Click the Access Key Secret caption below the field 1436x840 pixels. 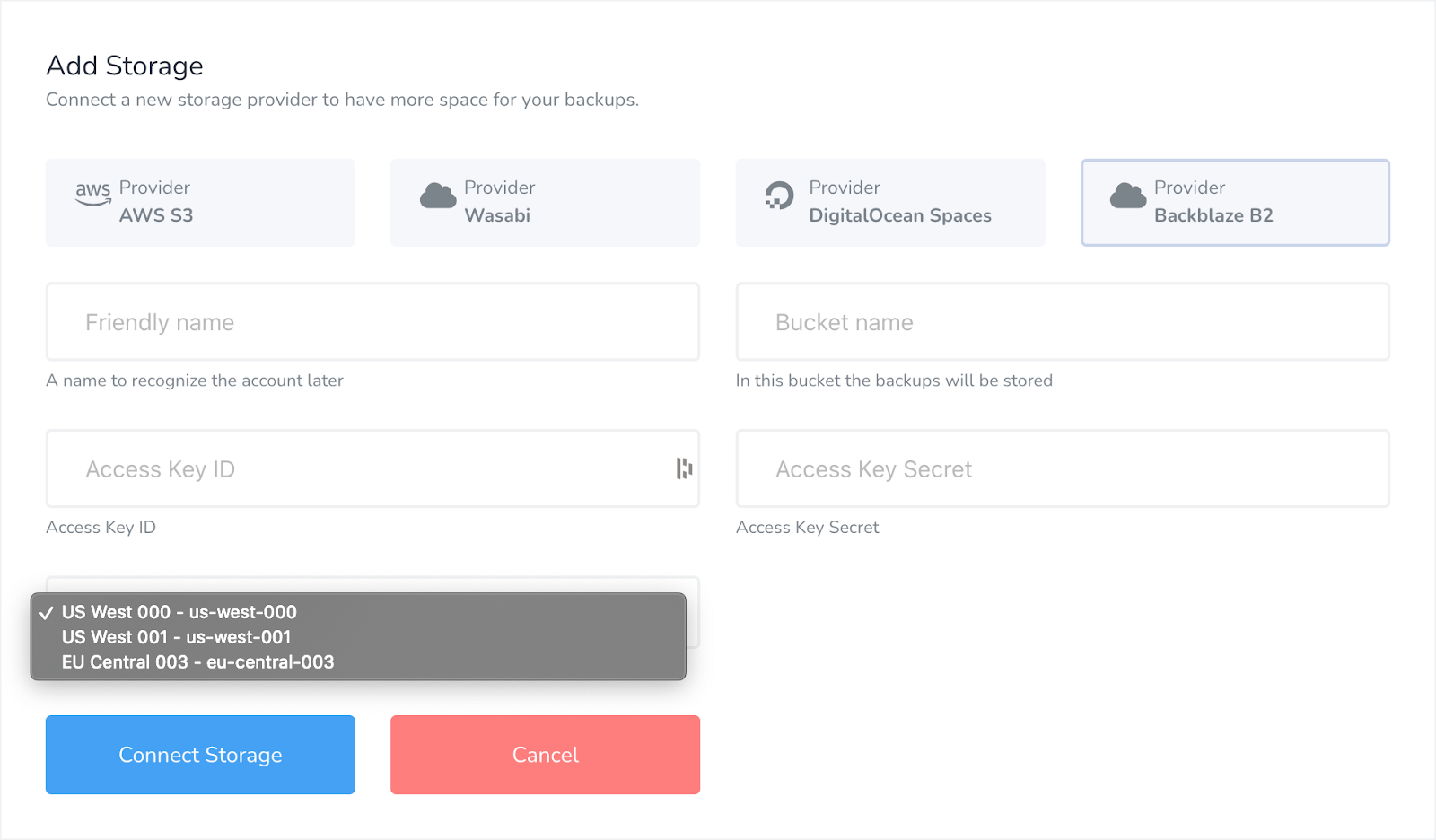click(x=808, y=528)
